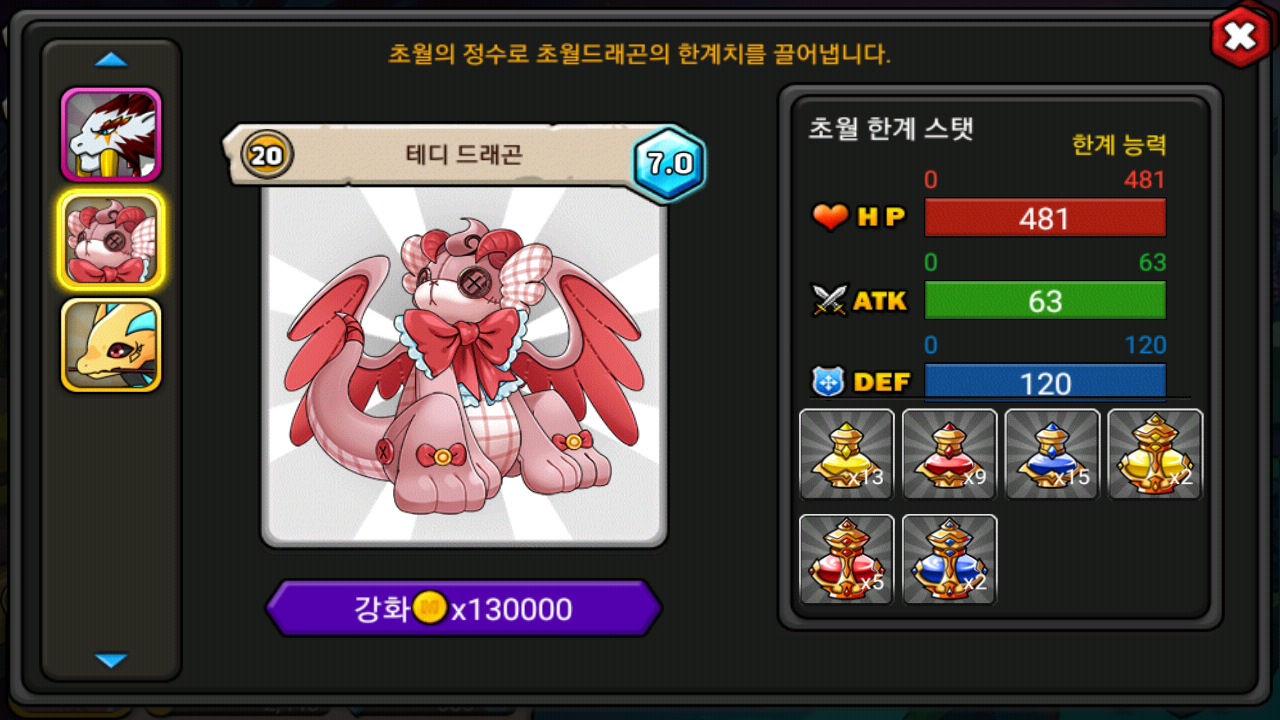Tap the blue DEF 120 bar
The height and width of the screenshot is (720, 1280).
(1045, 382)
